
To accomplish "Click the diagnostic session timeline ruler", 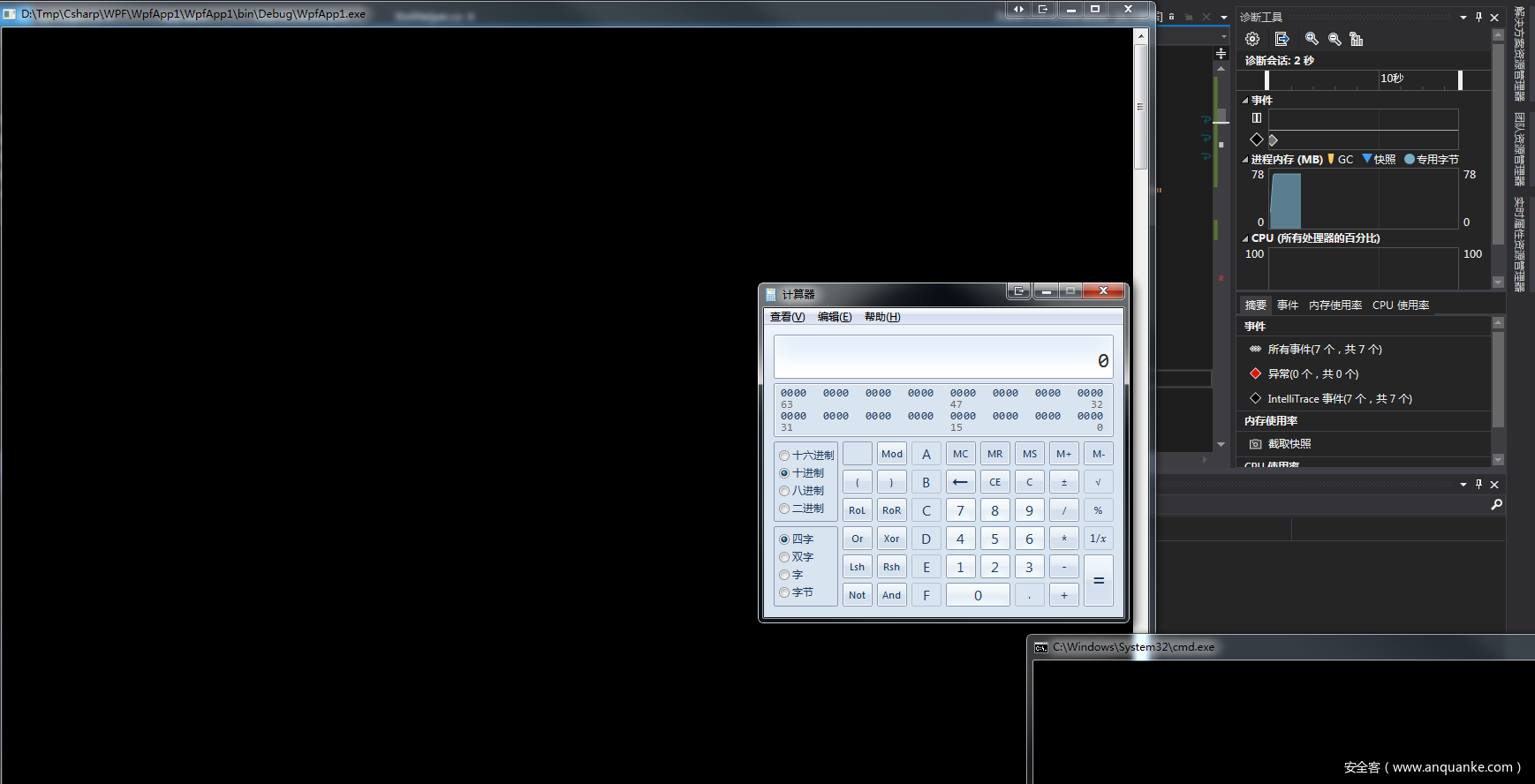I will 1363,80.
